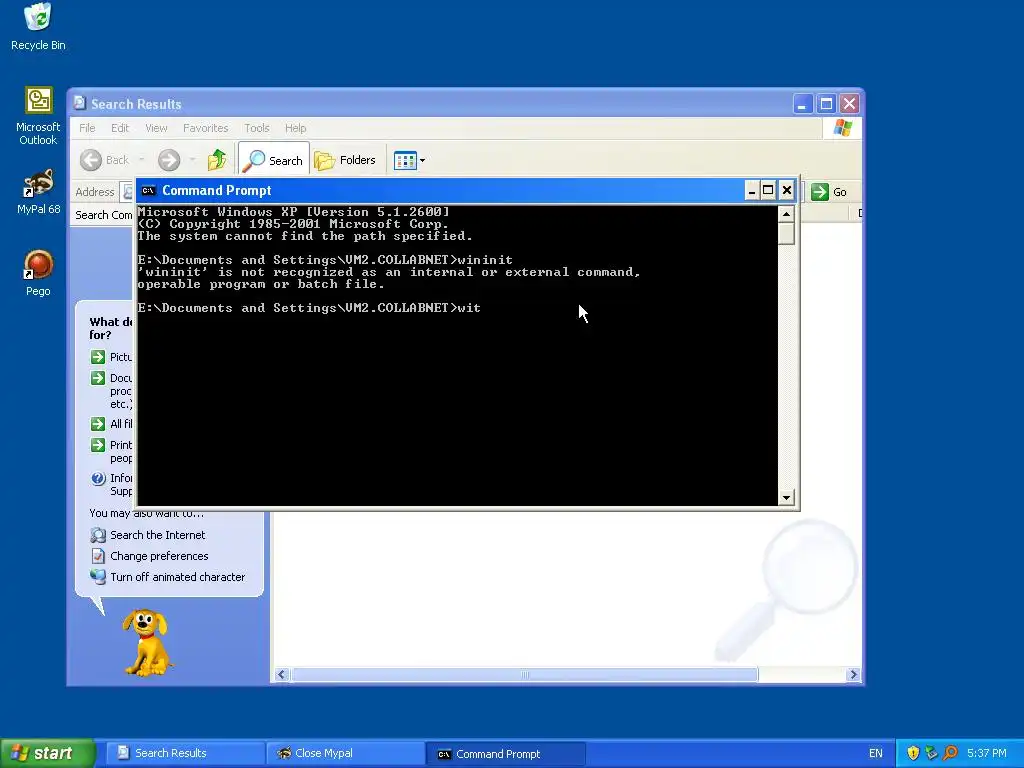Maximize the Command Prompt window
The image size is (1024, 768).
tap(769, 191)
